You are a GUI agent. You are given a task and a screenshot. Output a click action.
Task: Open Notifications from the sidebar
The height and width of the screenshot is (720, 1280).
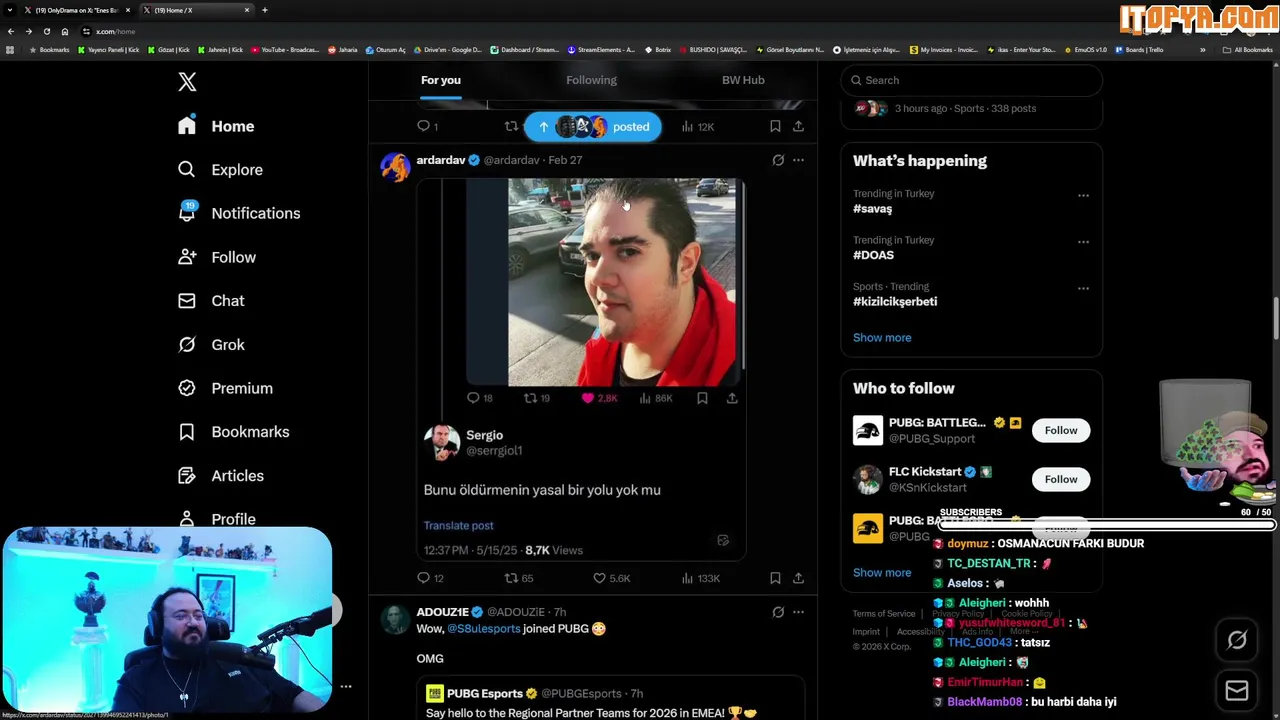point(238,213)
